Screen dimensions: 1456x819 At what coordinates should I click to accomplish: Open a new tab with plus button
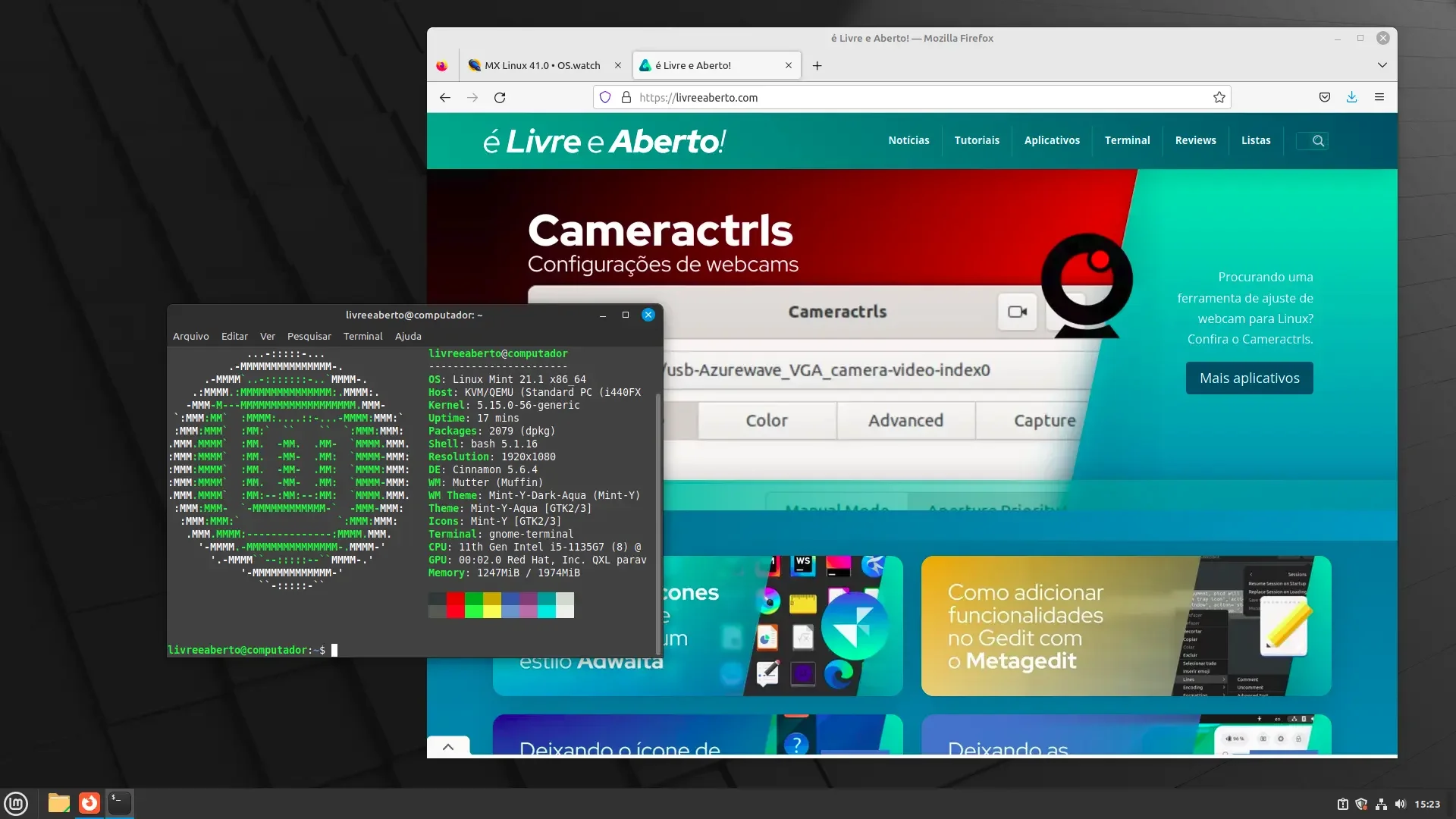pos(817,65)
